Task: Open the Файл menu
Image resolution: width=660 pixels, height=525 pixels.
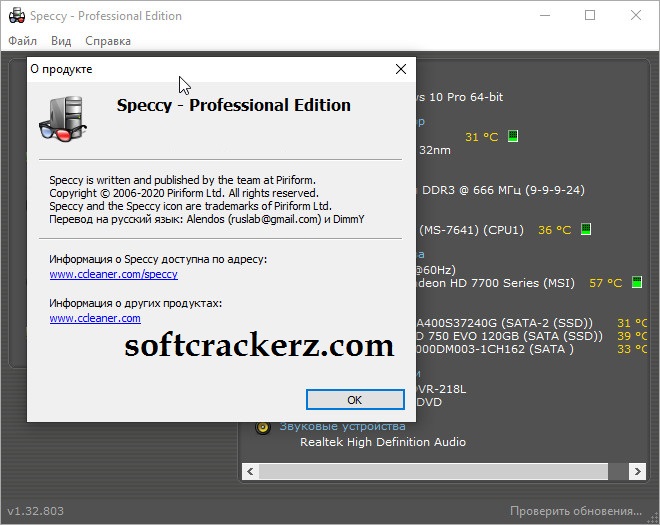Action: point(23,41)
